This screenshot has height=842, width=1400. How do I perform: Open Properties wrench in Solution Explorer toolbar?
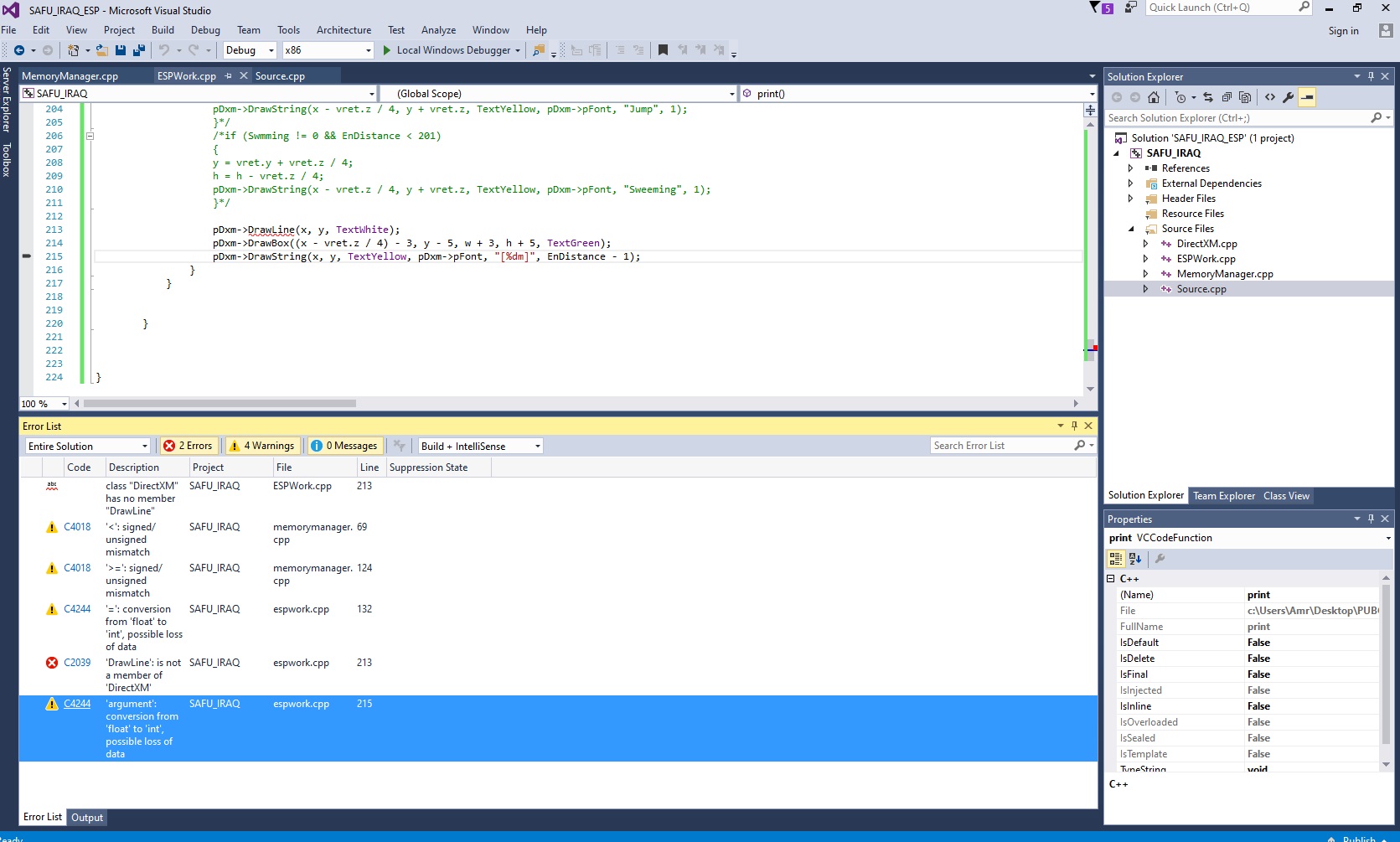pyautogui.click(x=1289, y=97)
